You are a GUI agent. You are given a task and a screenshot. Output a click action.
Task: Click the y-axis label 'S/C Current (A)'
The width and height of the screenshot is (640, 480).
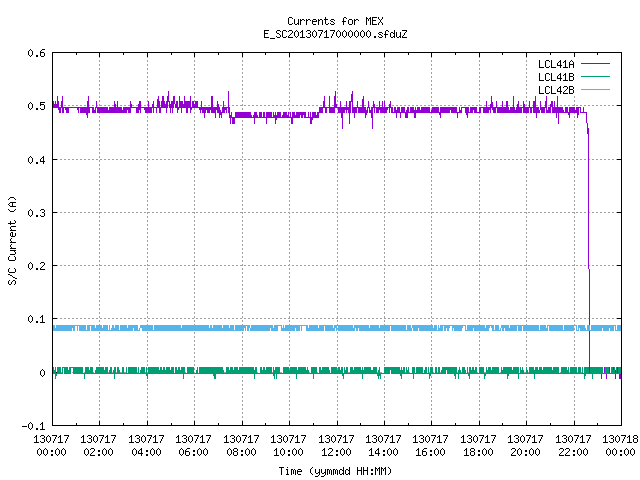12,240
